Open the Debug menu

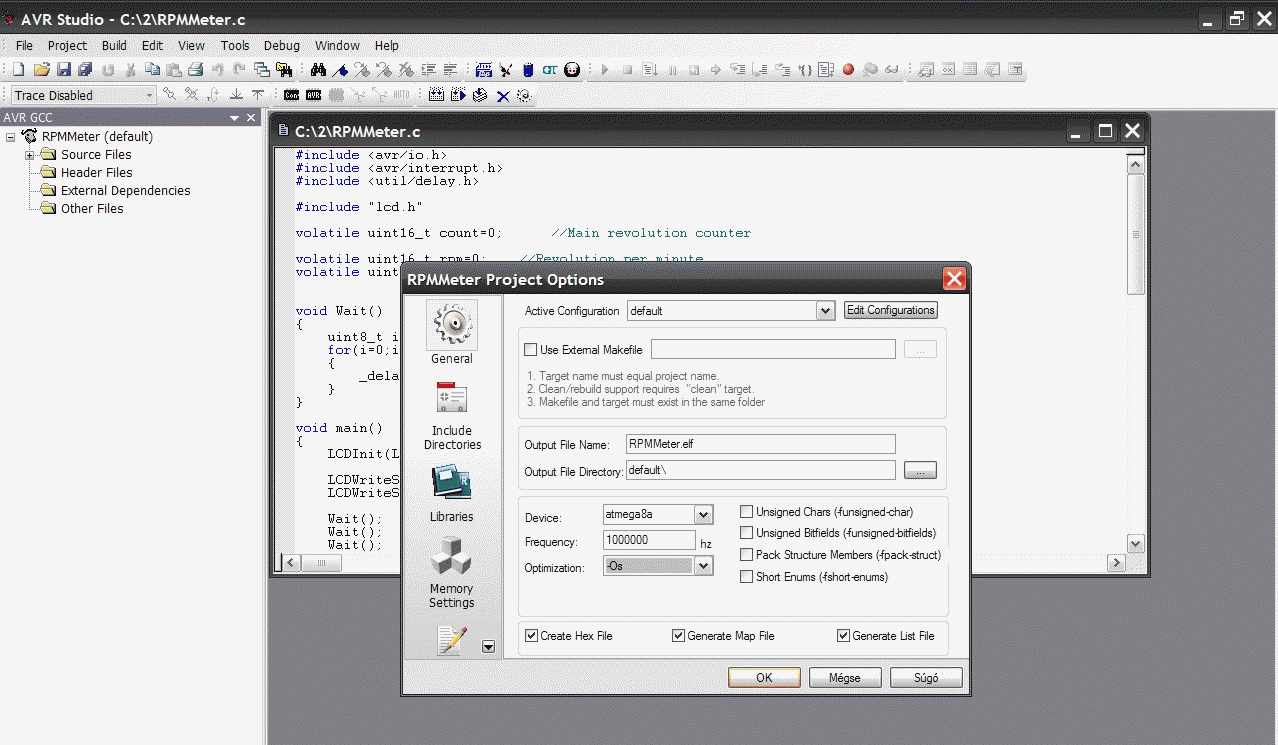pyautogui.click(x=282, y=45)
